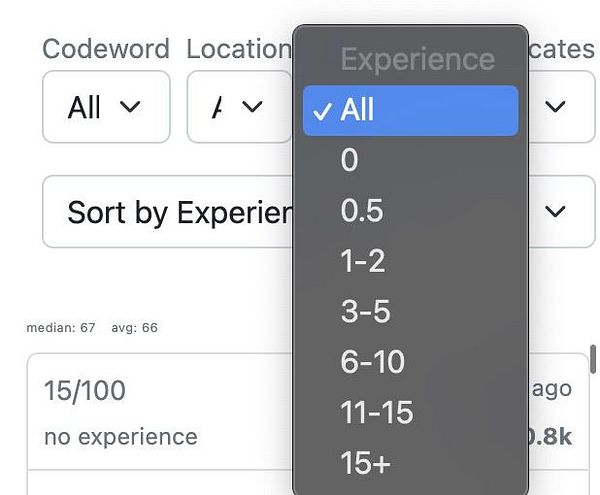The image size is (600, 495).
Task: Click chevron arrow in Codeword dropdown
Action: pos(130,107)
